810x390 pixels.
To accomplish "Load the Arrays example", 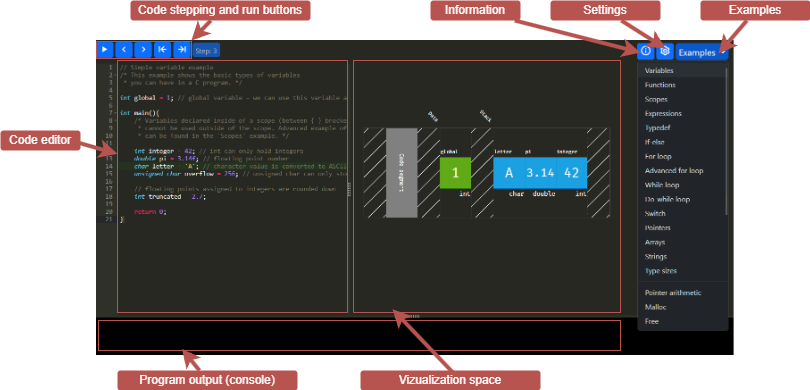I will (x=682, y=242).
